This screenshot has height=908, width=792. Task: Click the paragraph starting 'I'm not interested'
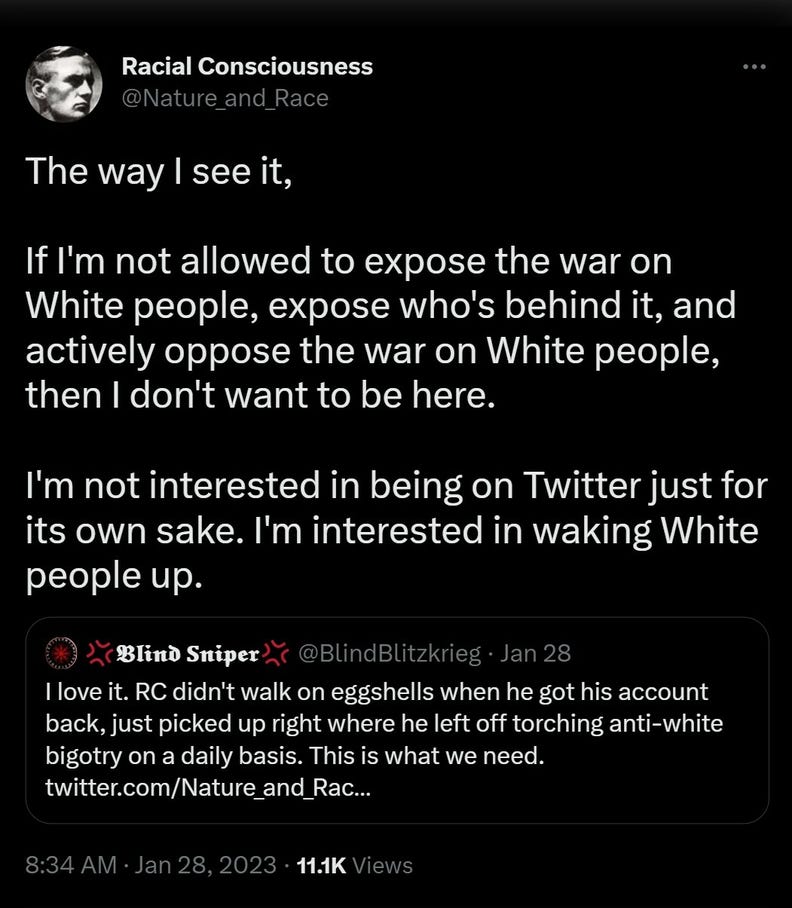390,530
